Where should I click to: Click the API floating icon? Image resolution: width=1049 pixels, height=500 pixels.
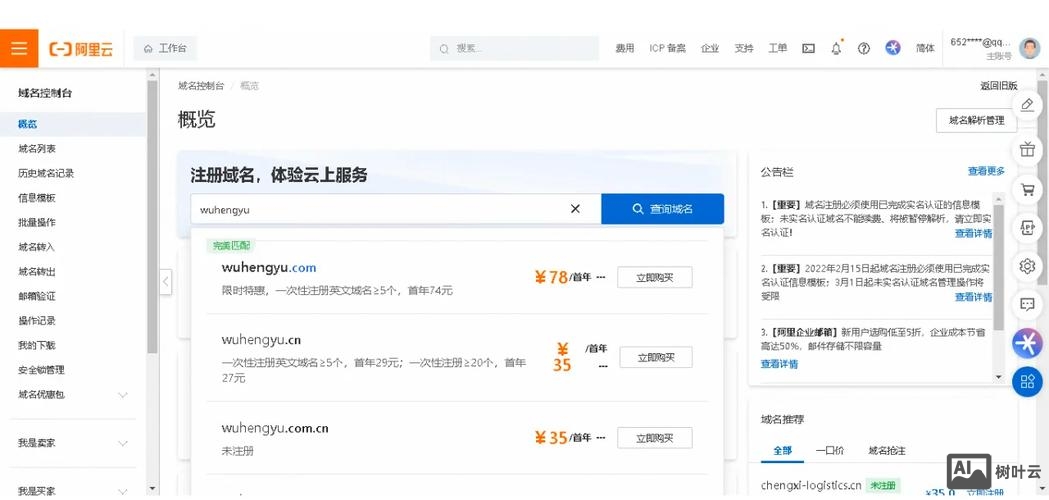pos(1027,228)
